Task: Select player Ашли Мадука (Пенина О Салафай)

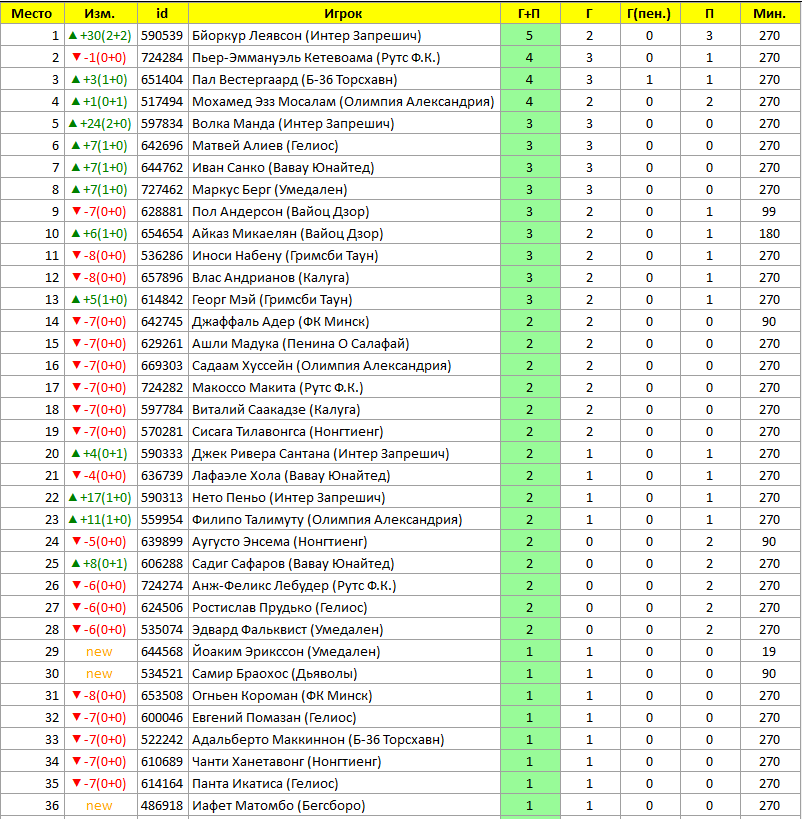Action: click(300, 343)
